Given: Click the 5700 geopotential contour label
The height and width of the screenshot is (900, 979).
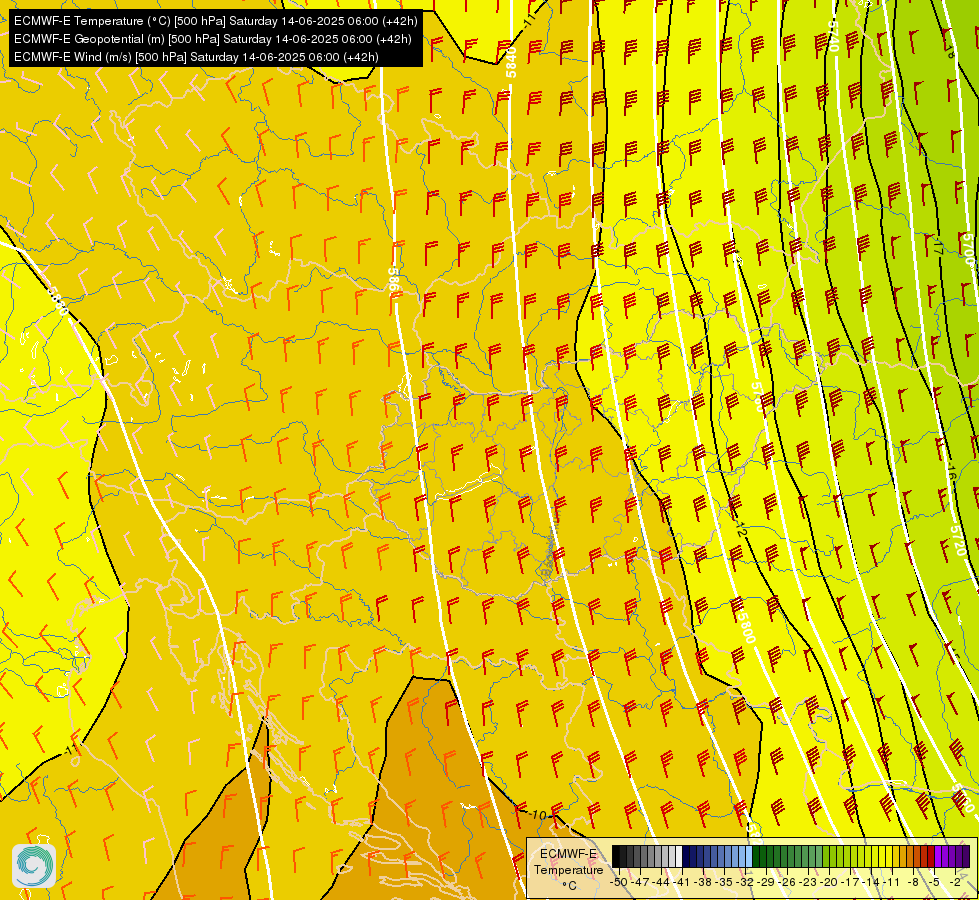Looking at the screenshot, I should pos(968,249).
